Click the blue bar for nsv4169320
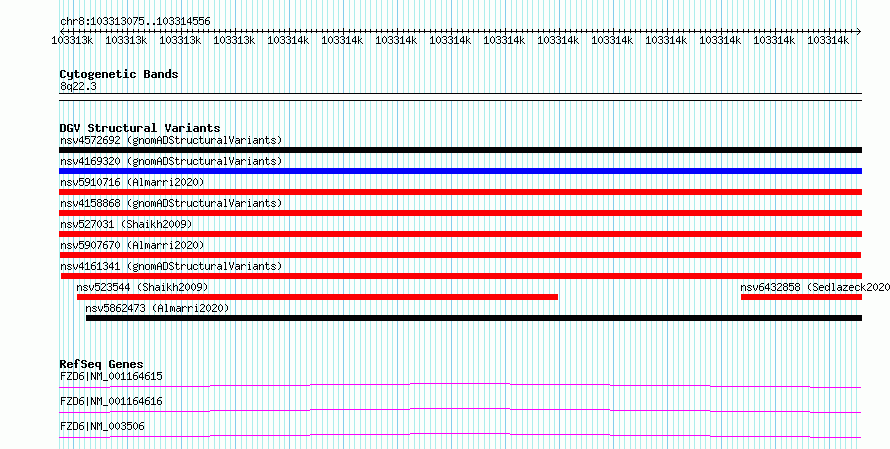Viewport: 890px width, 449px height. coord(460,171)
